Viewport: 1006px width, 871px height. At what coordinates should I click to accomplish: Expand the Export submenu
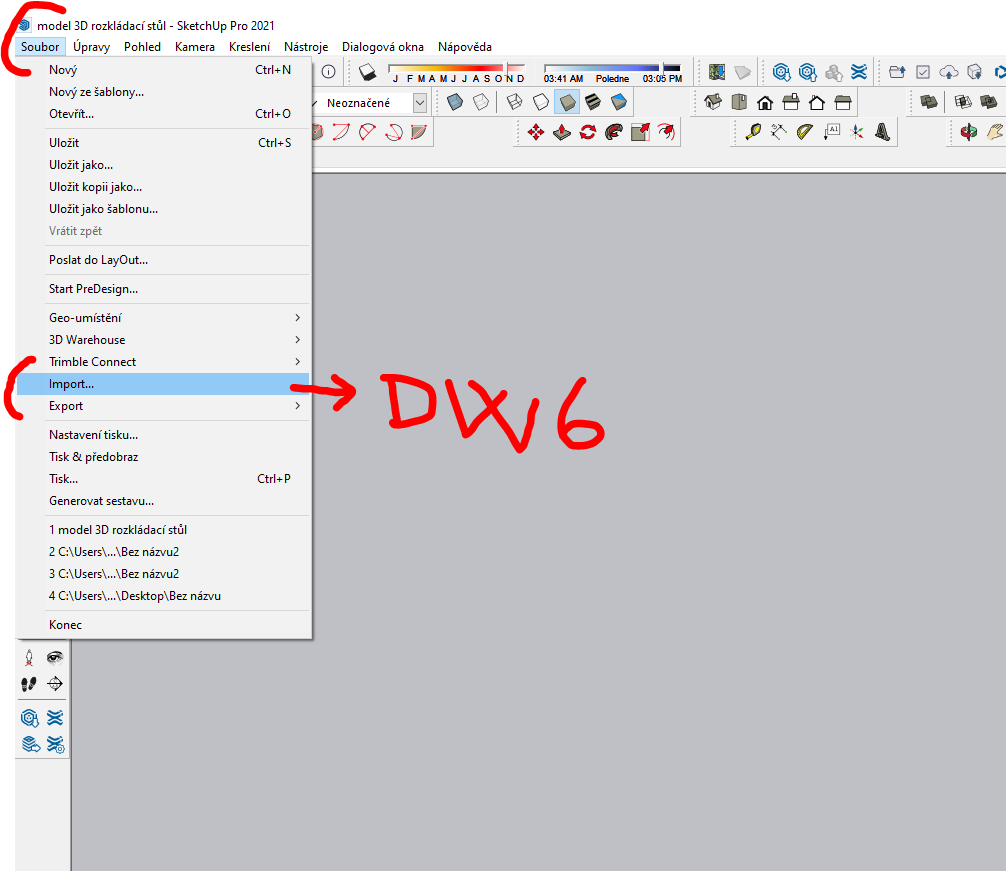click(x=163, y=406)
